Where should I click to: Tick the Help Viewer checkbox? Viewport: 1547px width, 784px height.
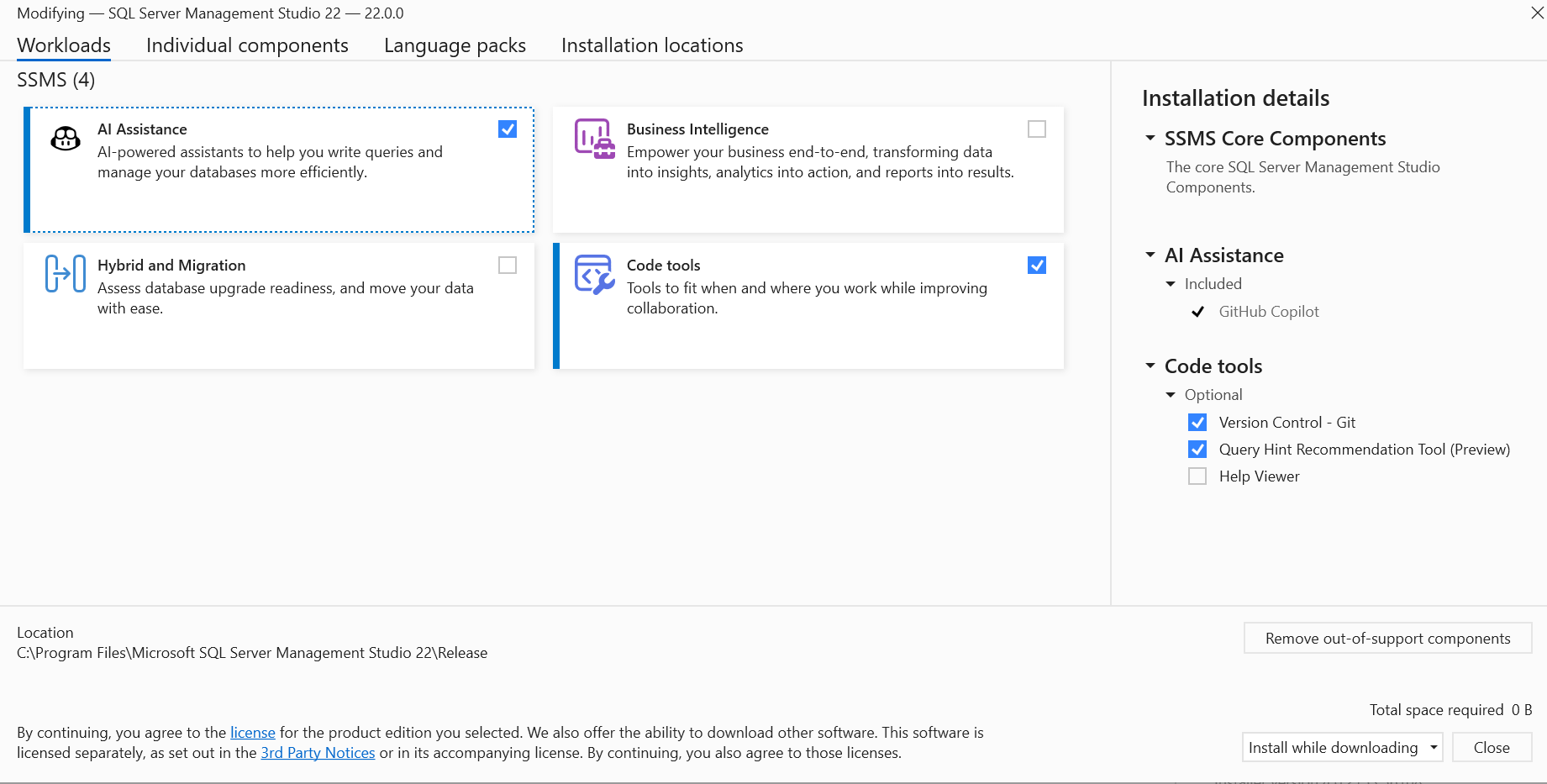(x=1197, y=476)
